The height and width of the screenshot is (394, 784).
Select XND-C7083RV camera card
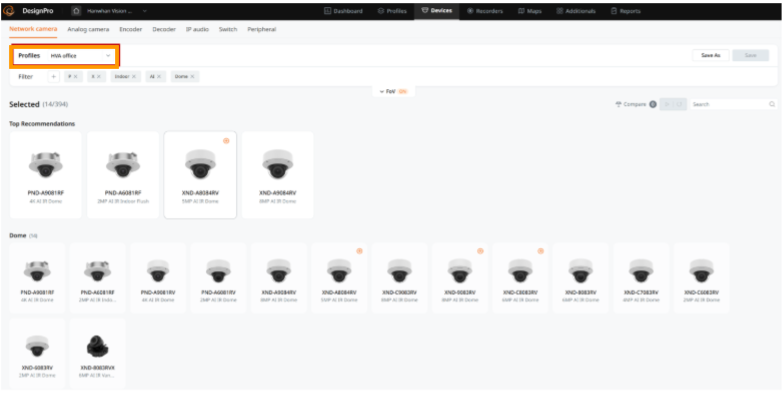(x=641, y=278)
